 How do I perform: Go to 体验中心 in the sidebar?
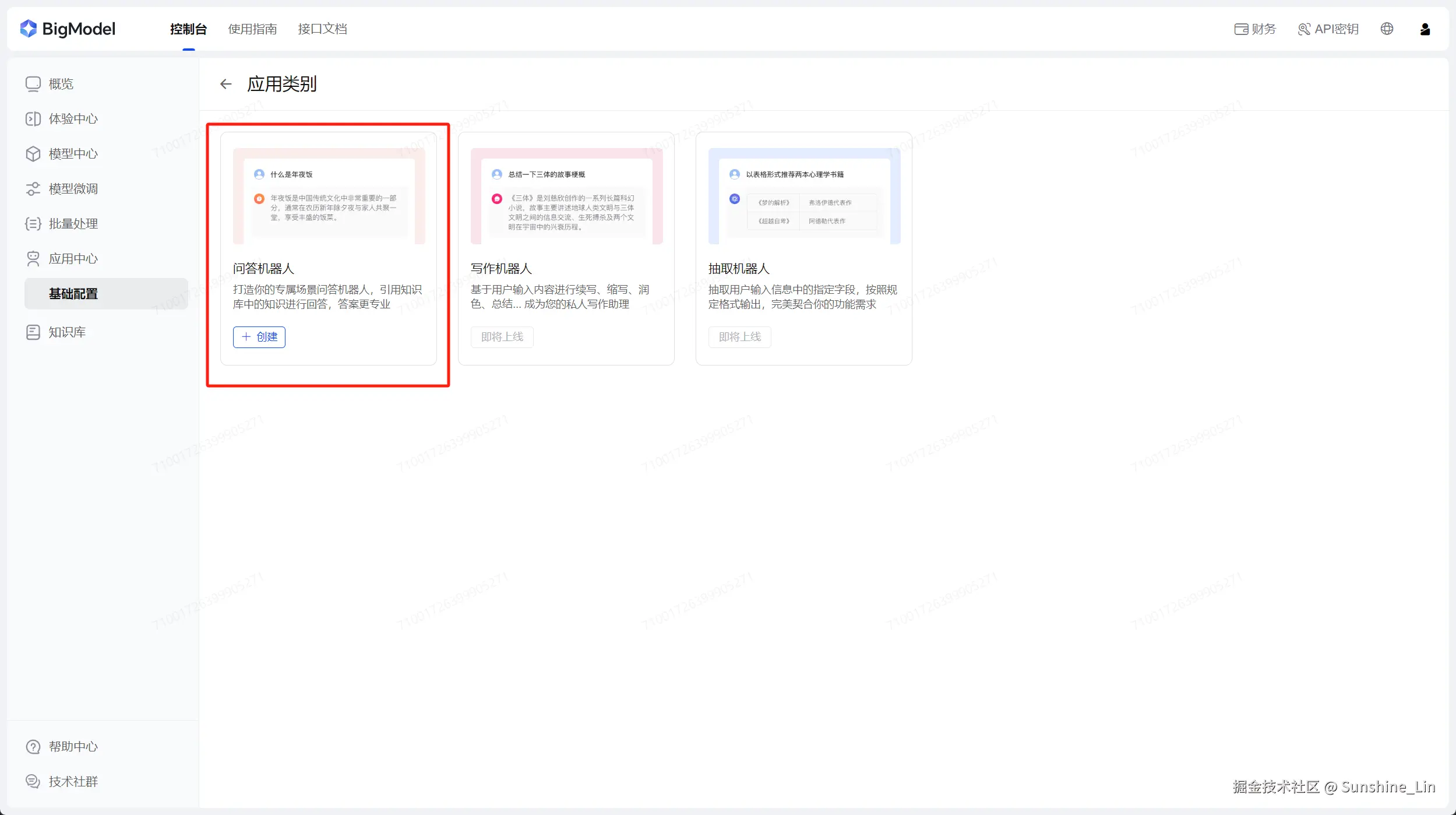pyautogui.click(x=73, y=119)
